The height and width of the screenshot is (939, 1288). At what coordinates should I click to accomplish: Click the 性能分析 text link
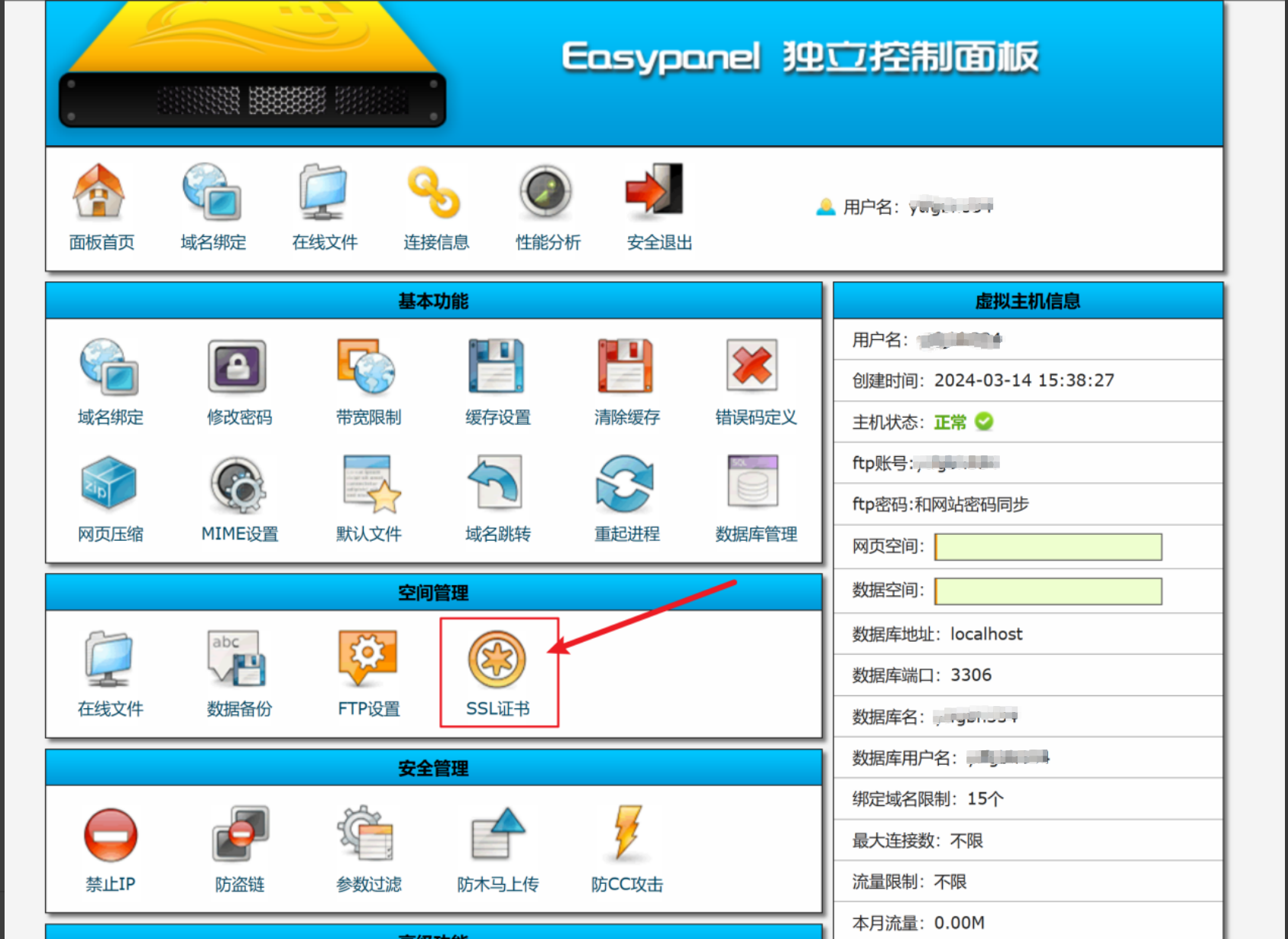pyautogui.click(x=548, y=242)
